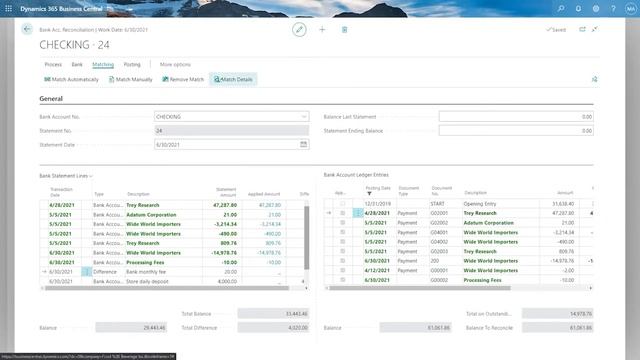Image resolution: width=640 pixels, height=360 pixels.
Task: Click the plus new record icon
Action: click(322, 29)
